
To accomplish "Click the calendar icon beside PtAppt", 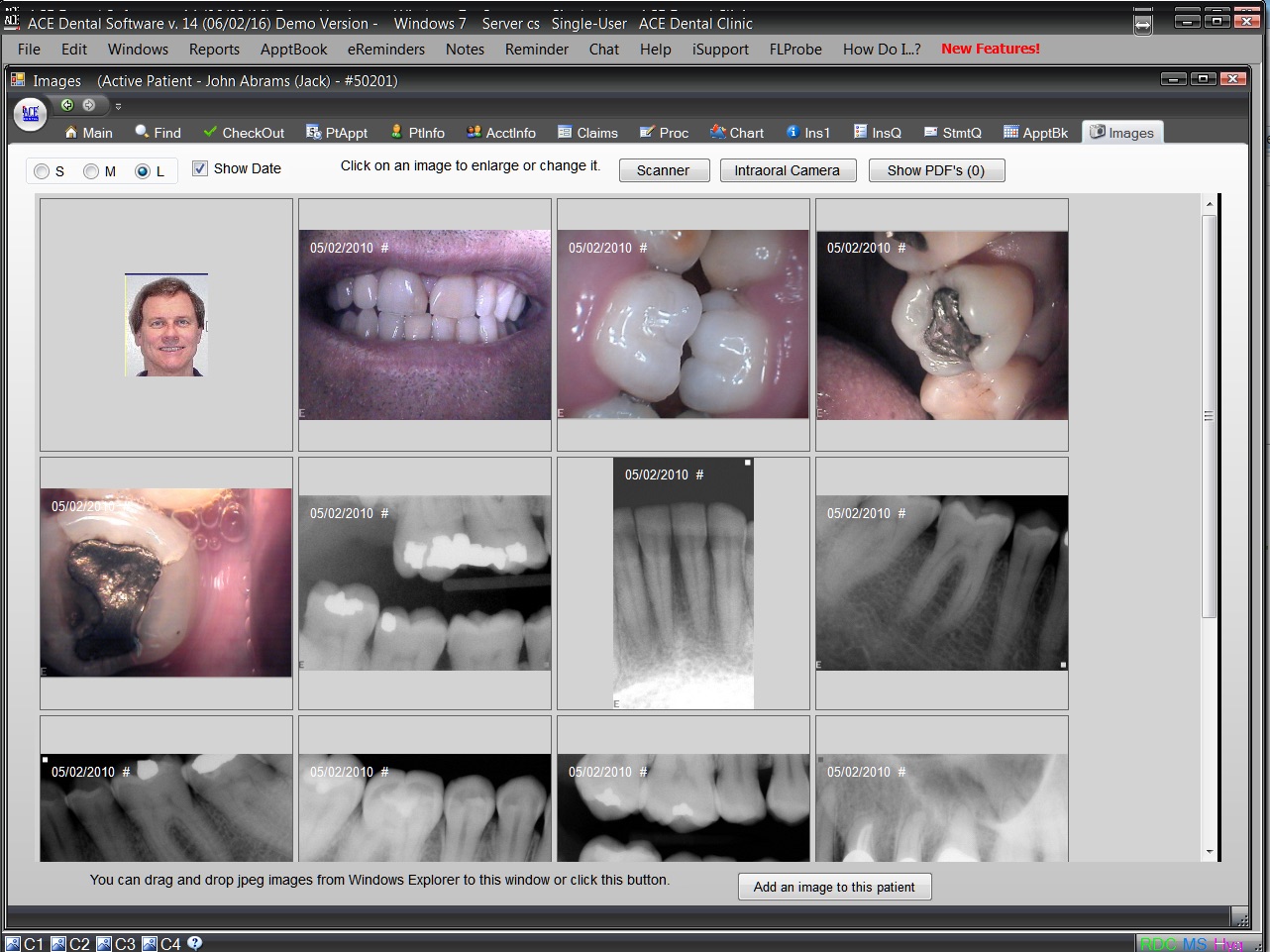I will pos(314,132).
